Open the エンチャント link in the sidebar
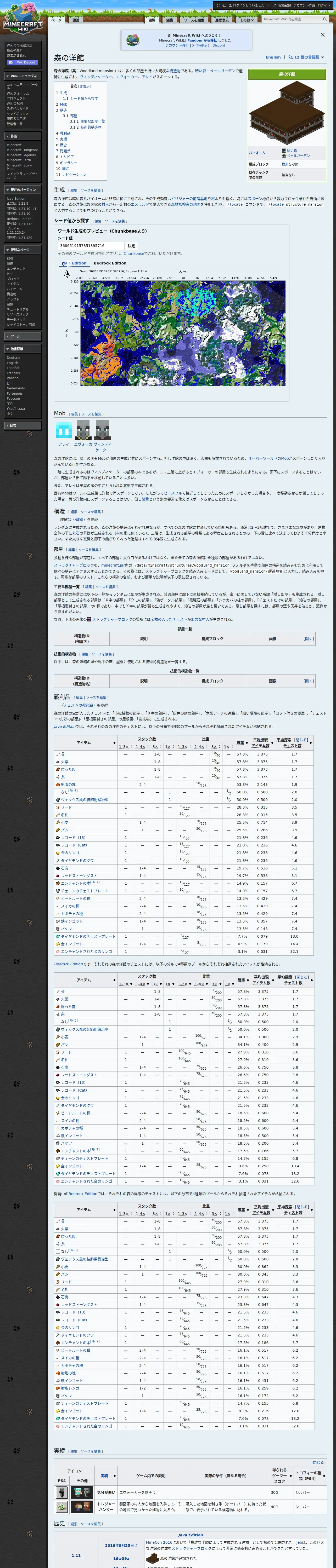Screen dimensions: 336x1568 click(x=16, y=268)
